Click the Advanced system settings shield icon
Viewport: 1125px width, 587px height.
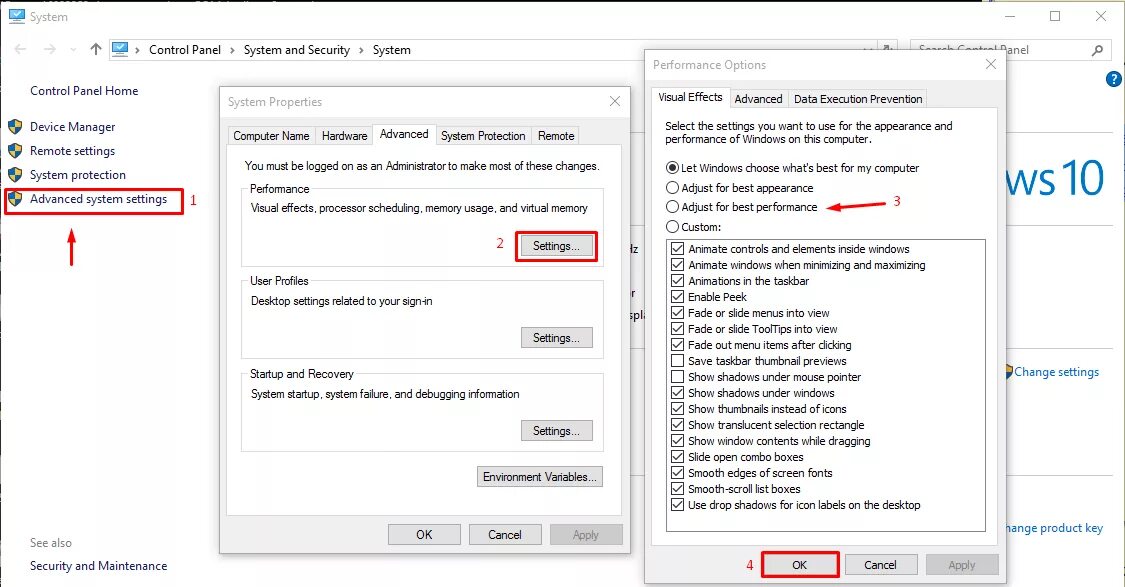point(15,199)
